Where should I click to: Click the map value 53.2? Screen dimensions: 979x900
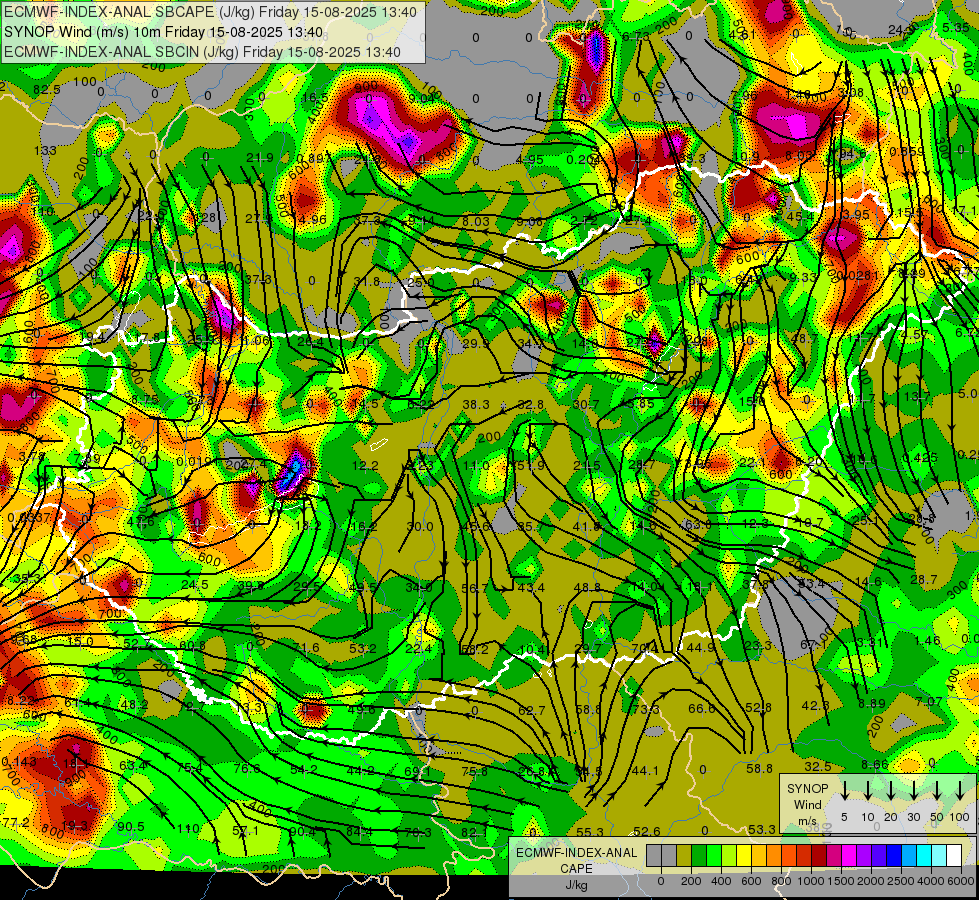(x=362, y=649)
